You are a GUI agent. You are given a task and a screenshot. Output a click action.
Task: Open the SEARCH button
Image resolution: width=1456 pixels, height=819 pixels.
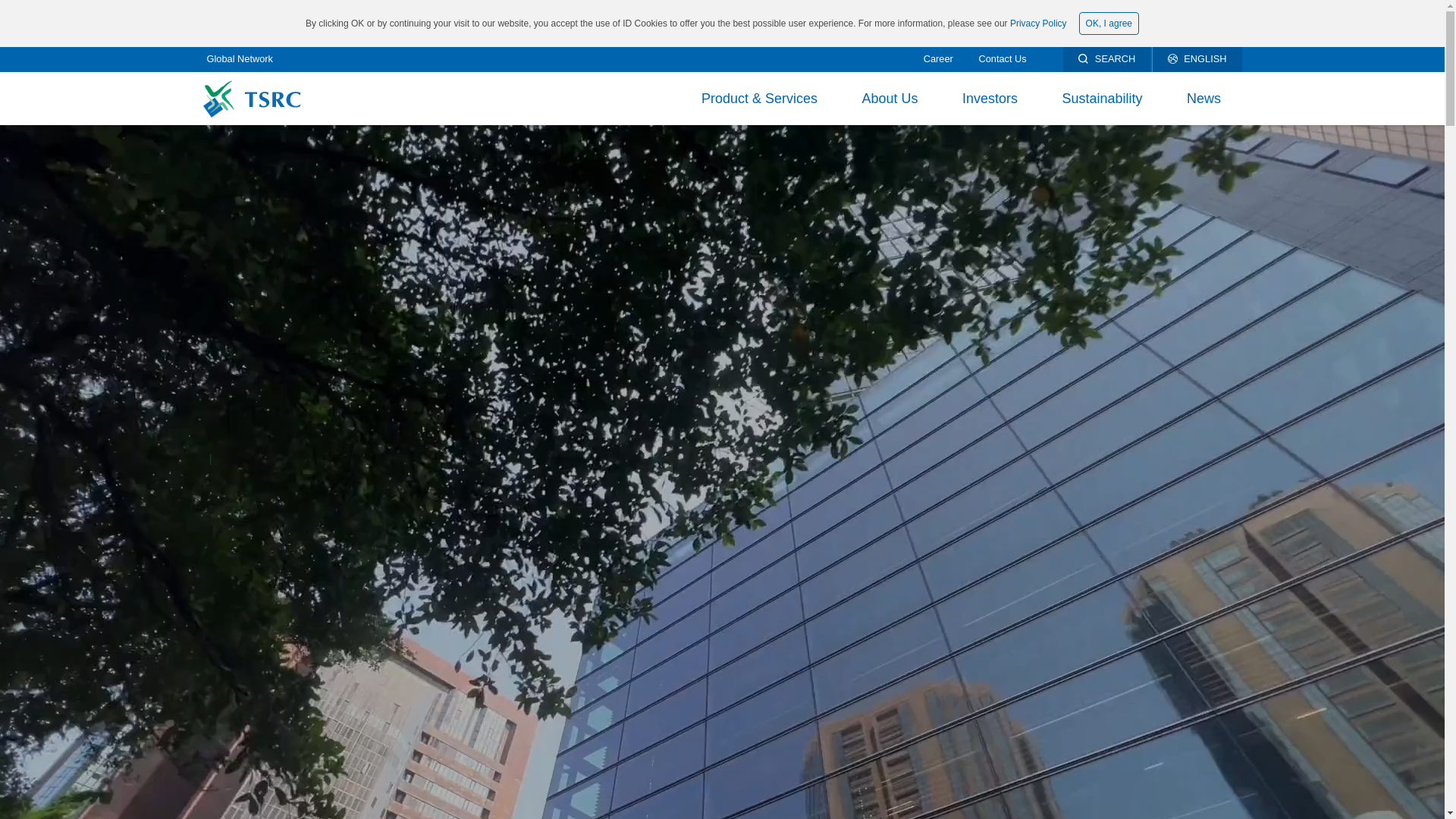tap(1106, 59)
